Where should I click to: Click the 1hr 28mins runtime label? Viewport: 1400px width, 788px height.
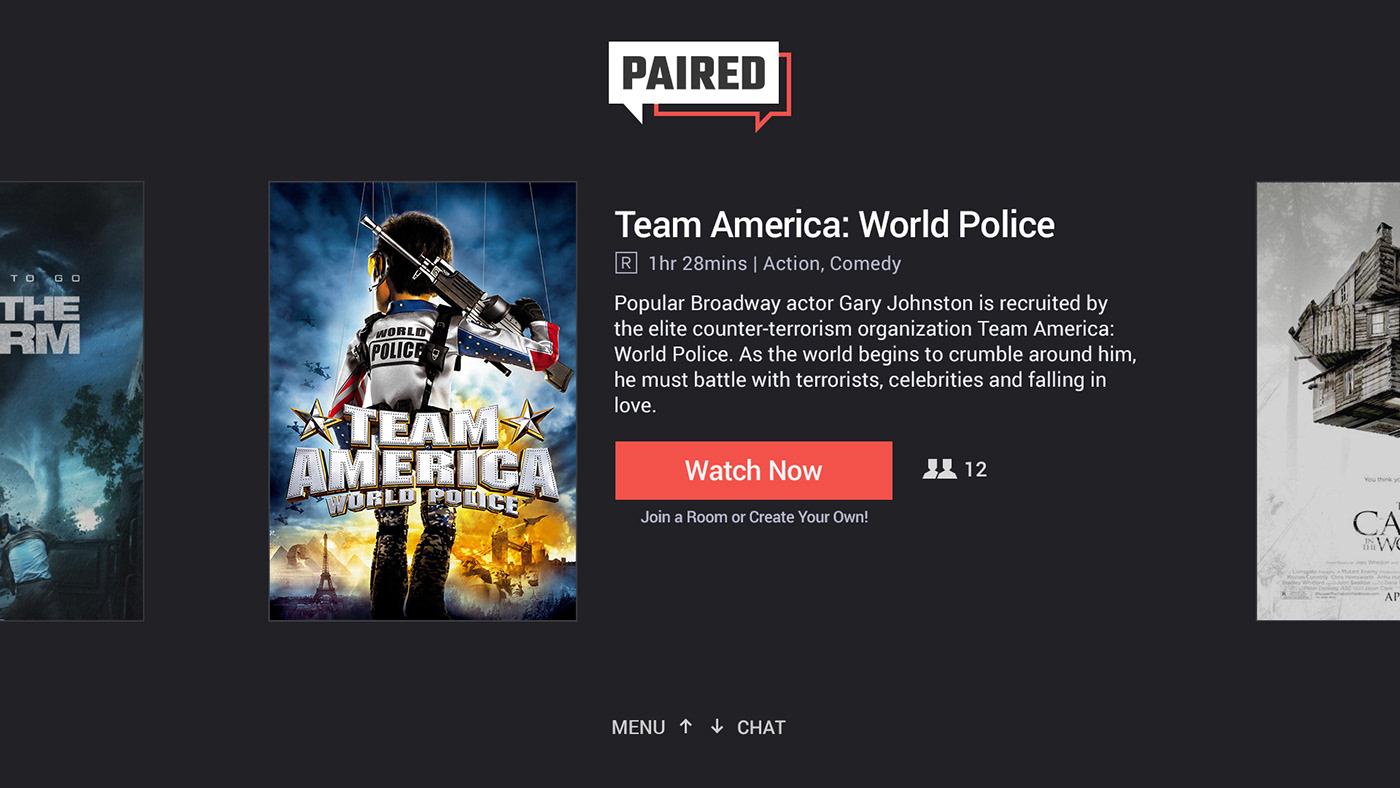point(697,264)
